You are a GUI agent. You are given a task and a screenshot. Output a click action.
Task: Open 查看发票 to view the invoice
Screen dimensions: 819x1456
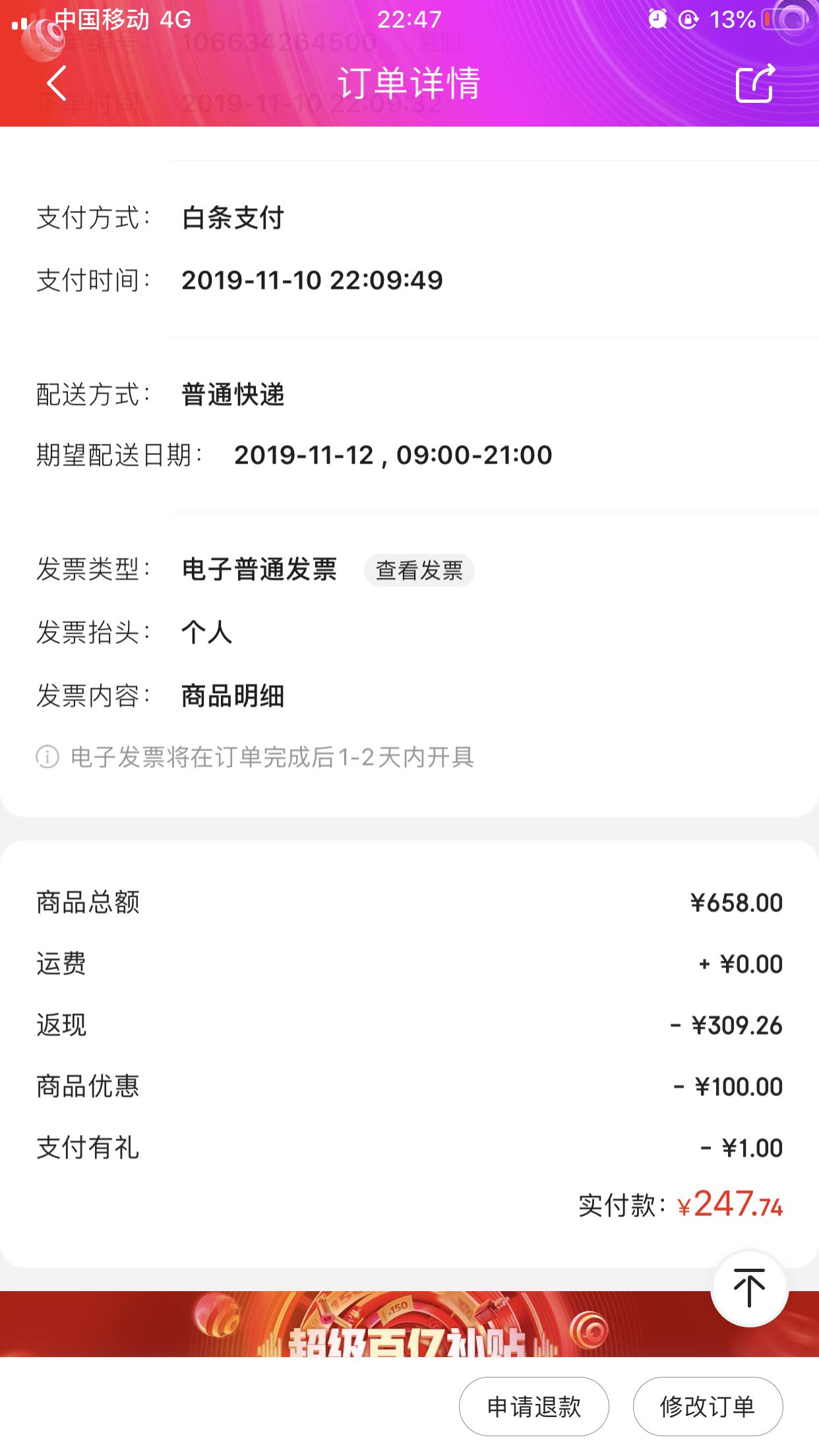tap(419, 570)
